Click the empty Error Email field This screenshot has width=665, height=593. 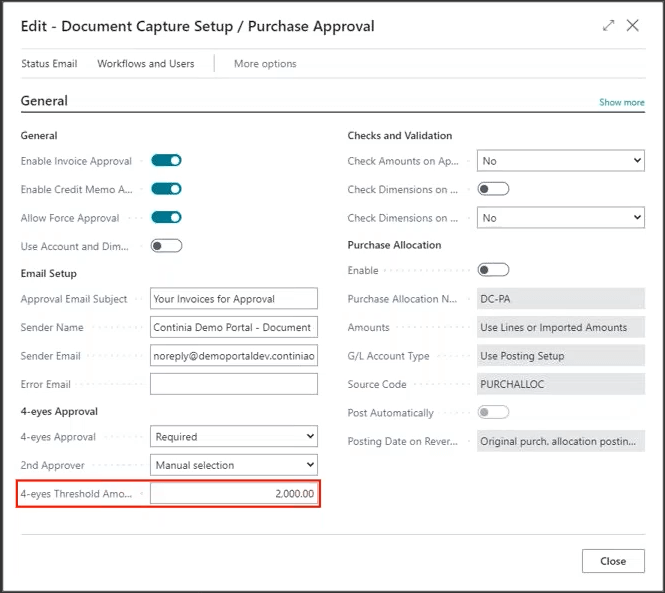tap(234, 384)
